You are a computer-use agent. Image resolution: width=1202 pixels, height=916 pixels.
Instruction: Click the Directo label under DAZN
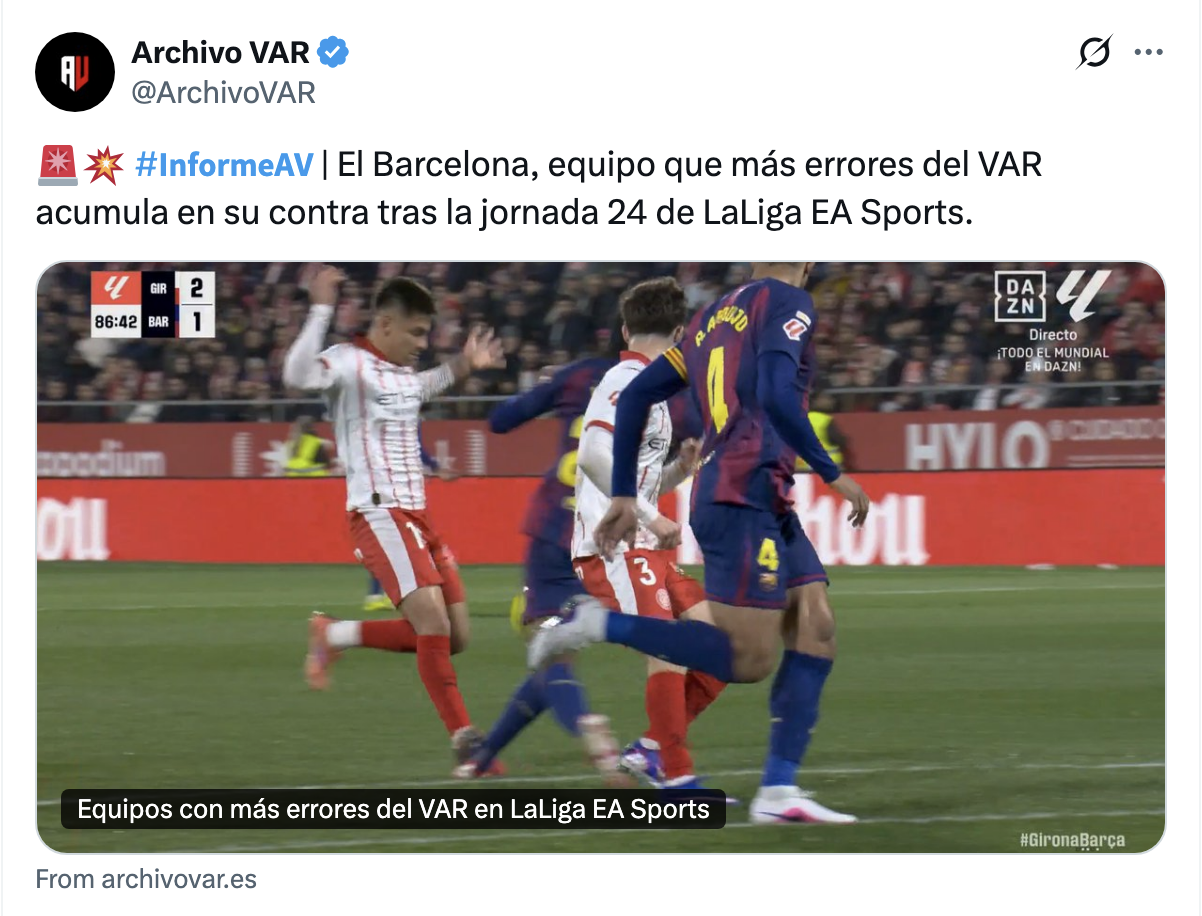[1053, 335]
